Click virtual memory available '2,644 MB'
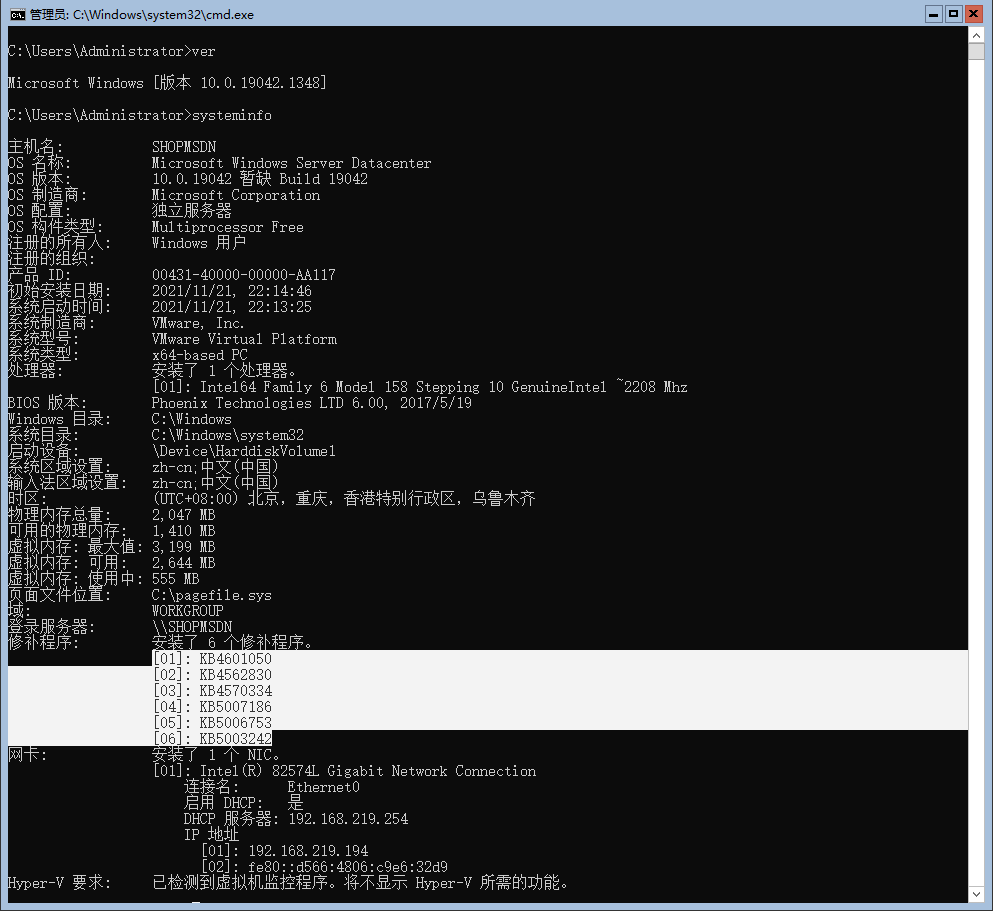This screenshot has height=911, width=993. click(x=184, y=563)
